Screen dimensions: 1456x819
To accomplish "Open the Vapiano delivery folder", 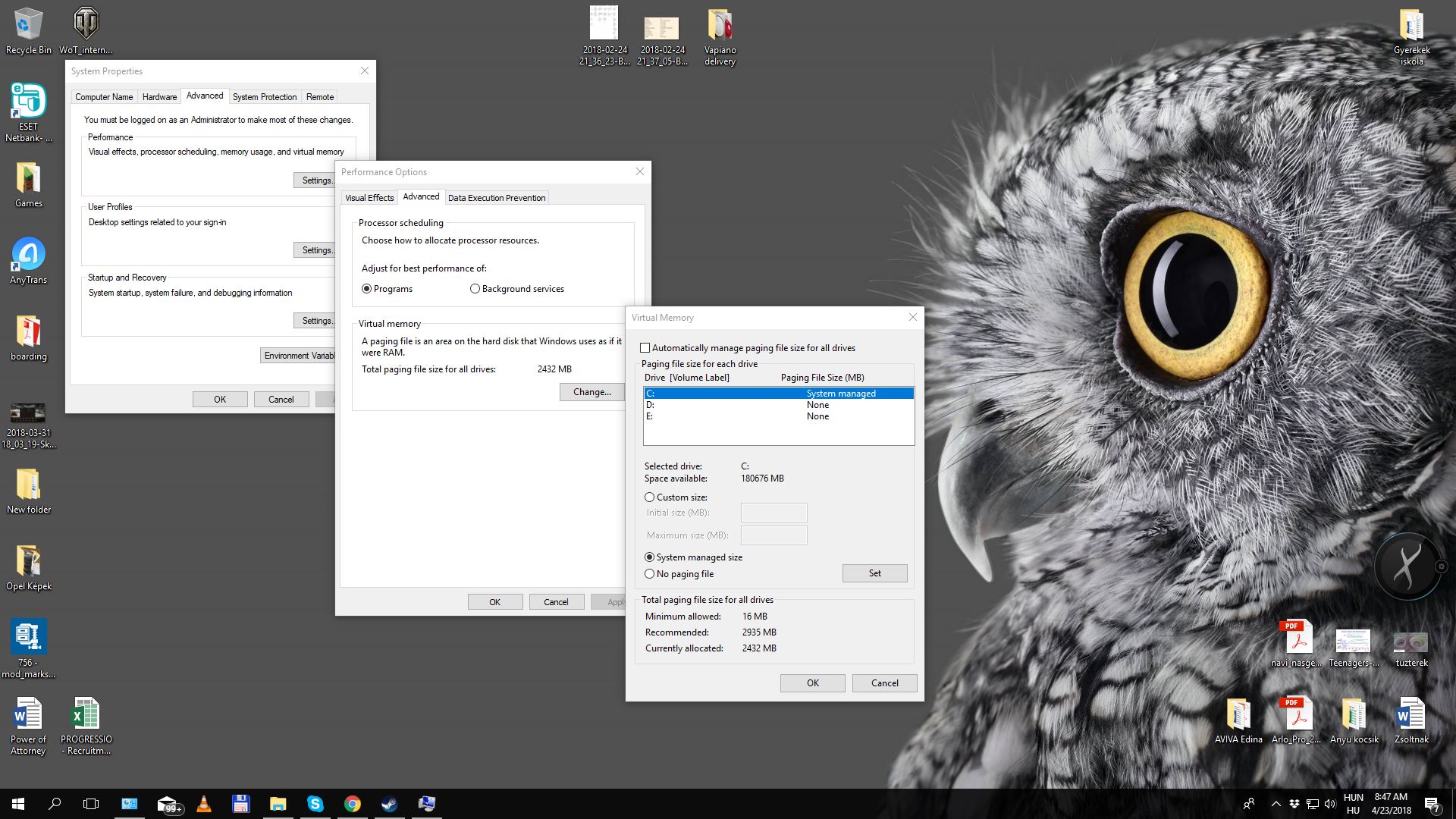I will pyautogui.click(x=720, y=36).
